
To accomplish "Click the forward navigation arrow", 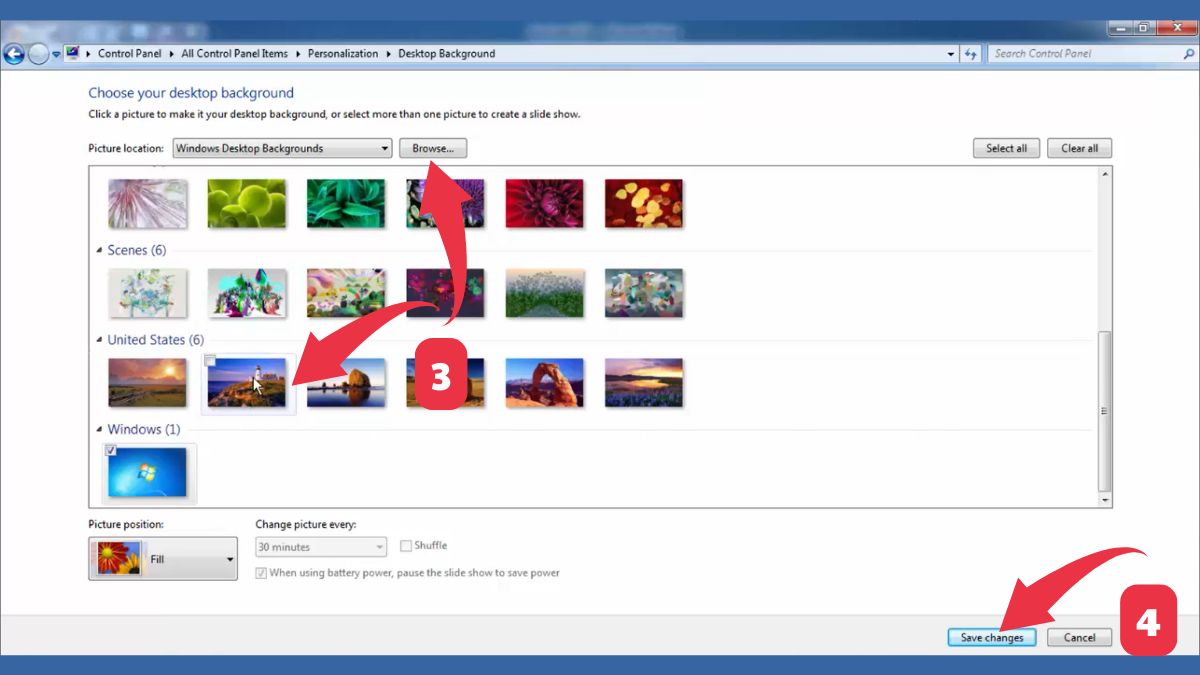I will [37, 53].
